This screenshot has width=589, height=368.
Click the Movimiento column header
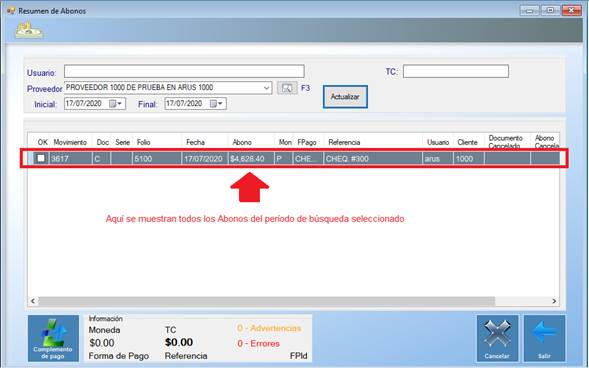(x=70, y=142)
